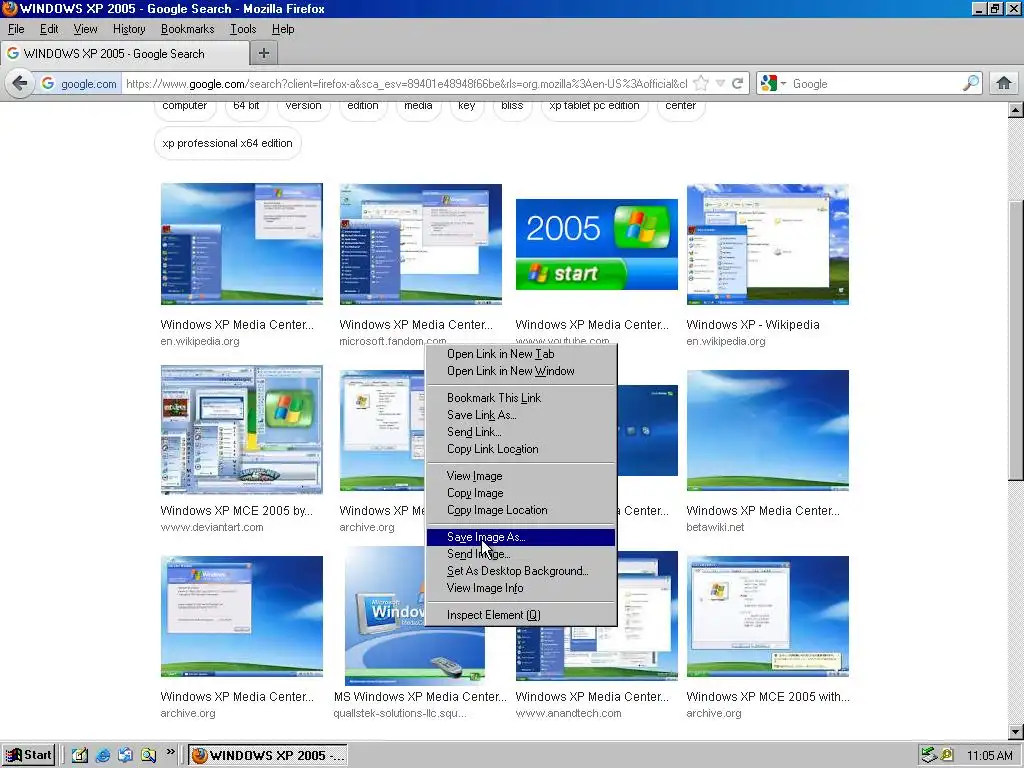Click the bliss filter chip

coord(512,108)
